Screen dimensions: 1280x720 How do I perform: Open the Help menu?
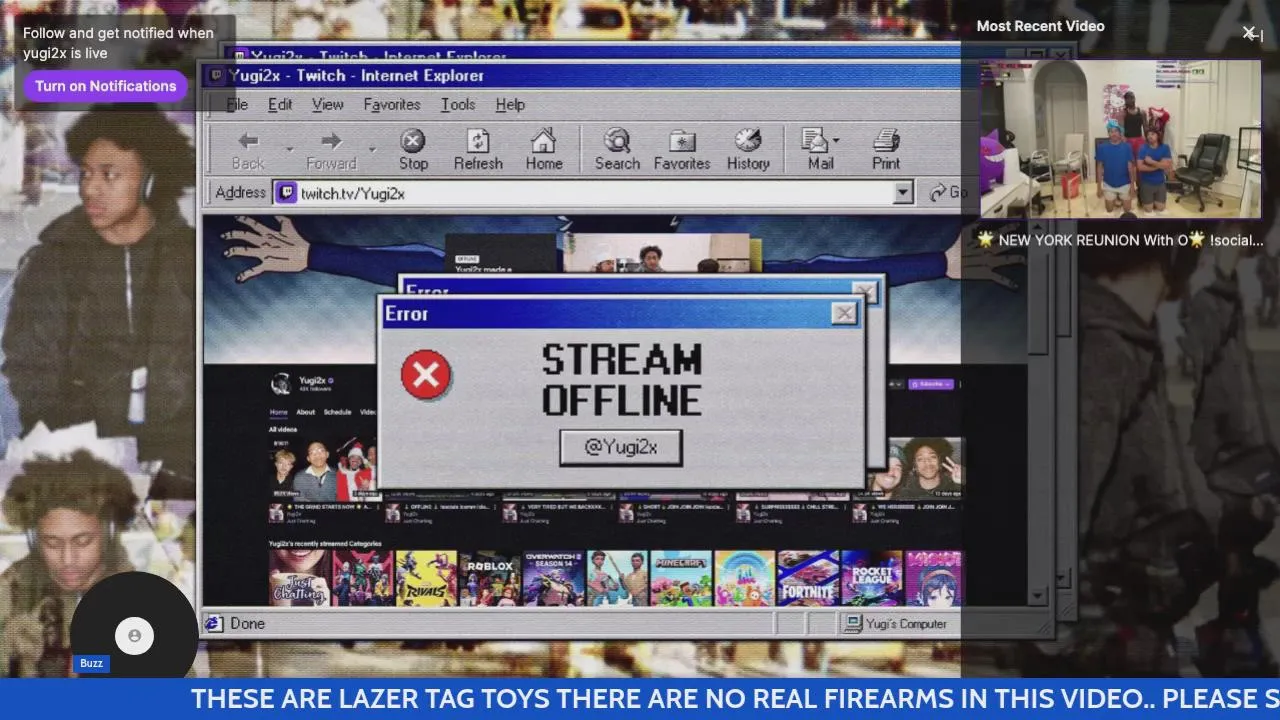point(510,104)
